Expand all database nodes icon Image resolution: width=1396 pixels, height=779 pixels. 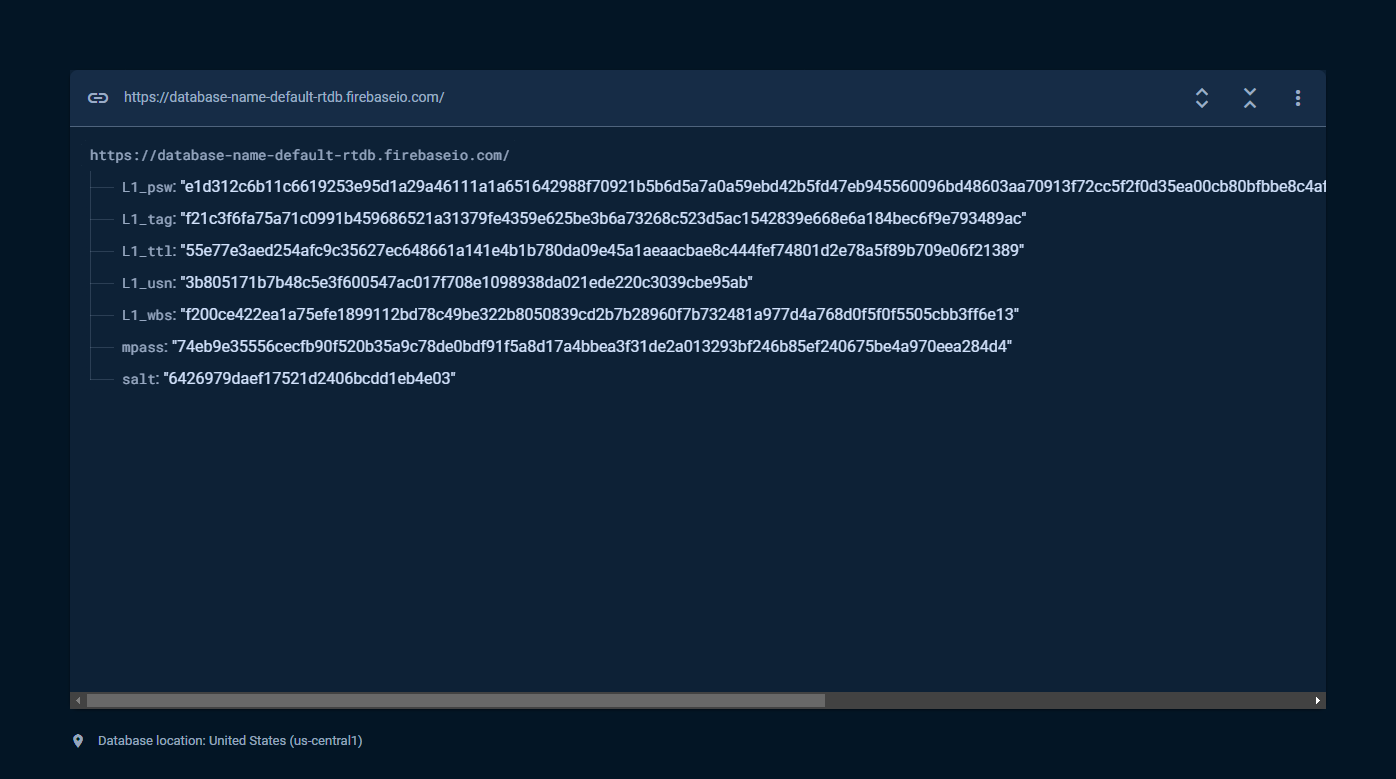point(1202,98)
